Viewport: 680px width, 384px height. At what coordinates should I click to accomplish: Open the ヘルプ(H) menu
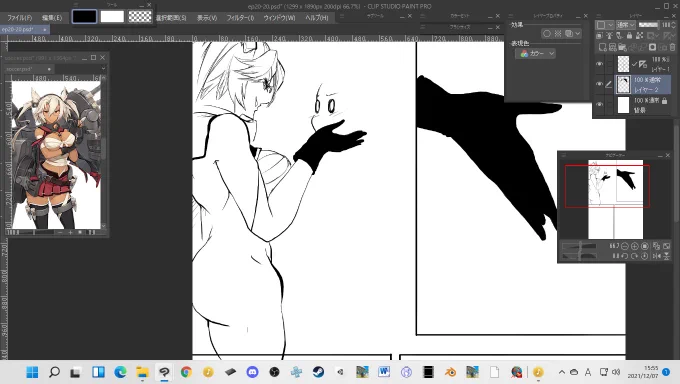tap(317, 18)
